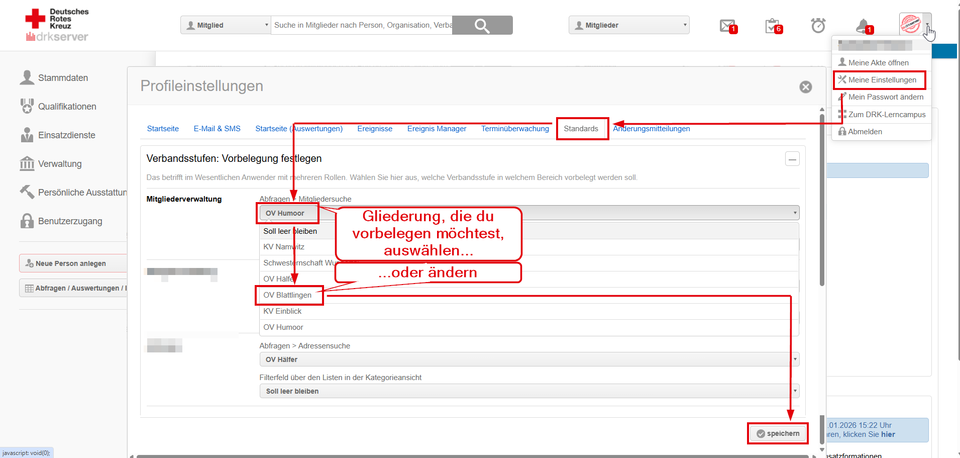This screenshot has width=960, height=458.
Task: Close the Profileinstellungen dialog
Action: pyautogui.click(x=805, y=87)
